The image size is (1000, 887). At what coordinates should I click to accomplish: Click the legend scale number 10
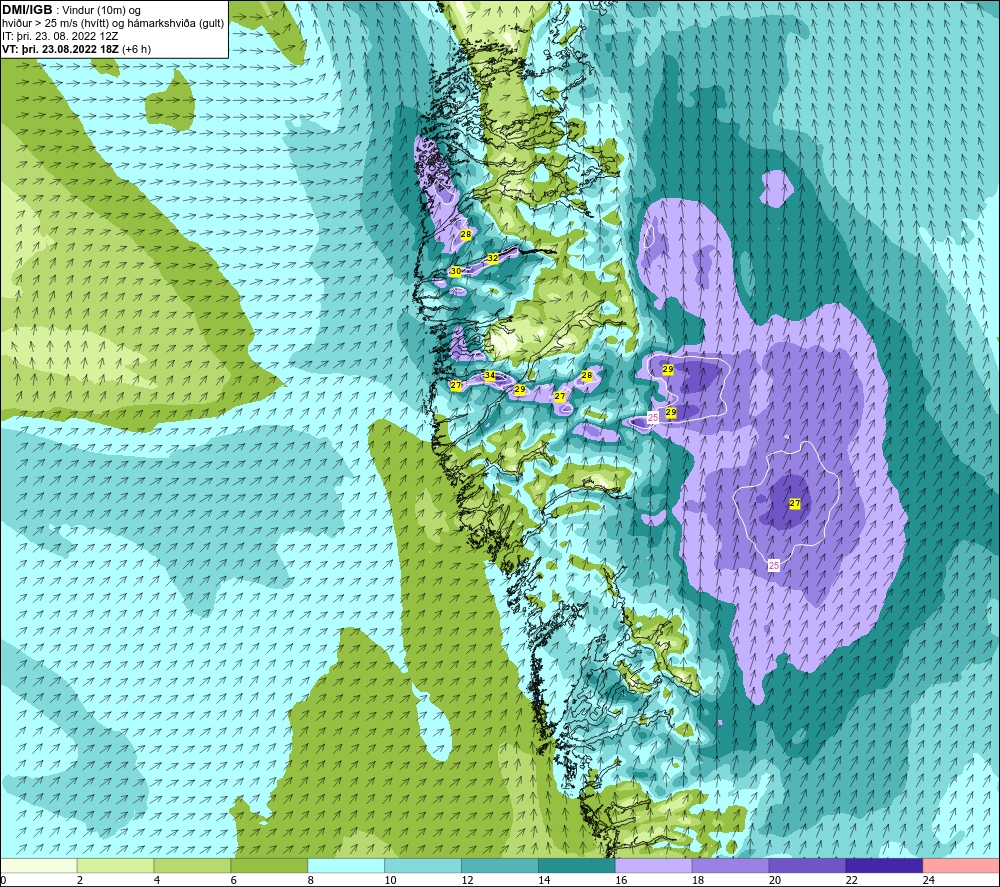[390, 880]
